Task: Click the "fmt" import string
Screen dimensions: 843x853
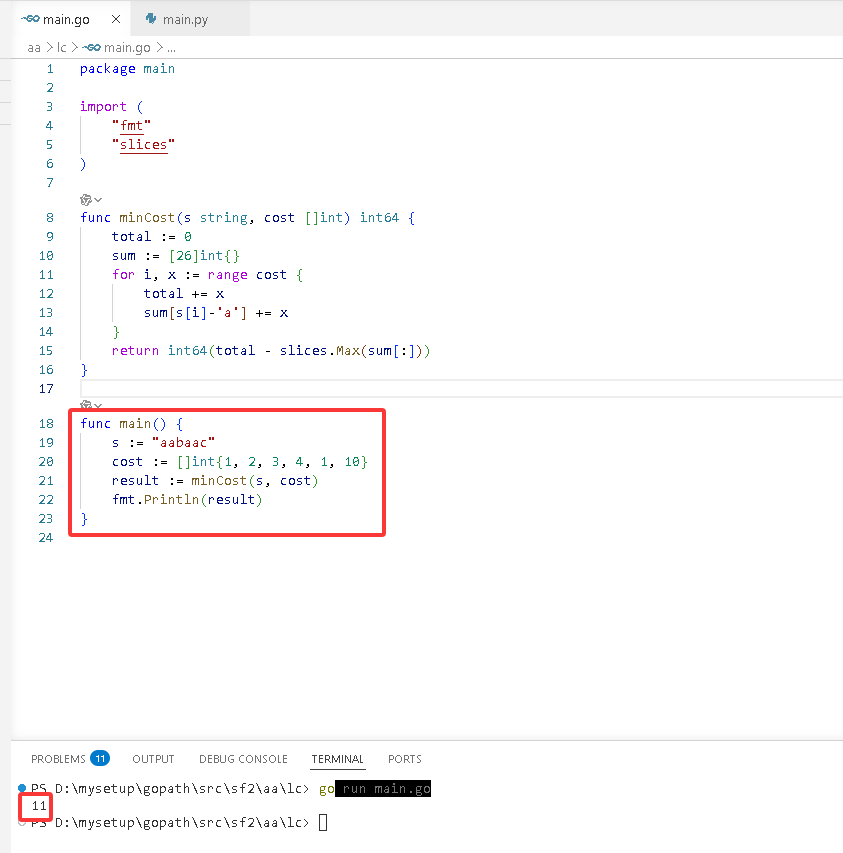Action: click(x=132, y=126)
